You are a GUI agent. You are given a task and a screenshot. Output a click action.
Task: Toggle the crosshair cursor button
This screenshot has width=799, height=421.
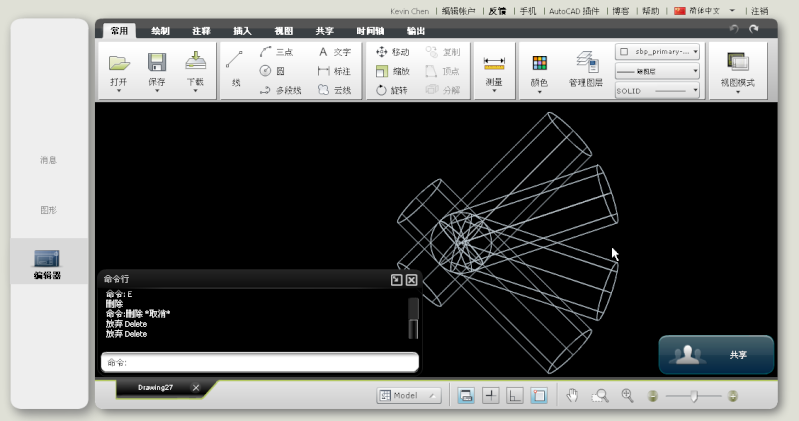[490, 396]
